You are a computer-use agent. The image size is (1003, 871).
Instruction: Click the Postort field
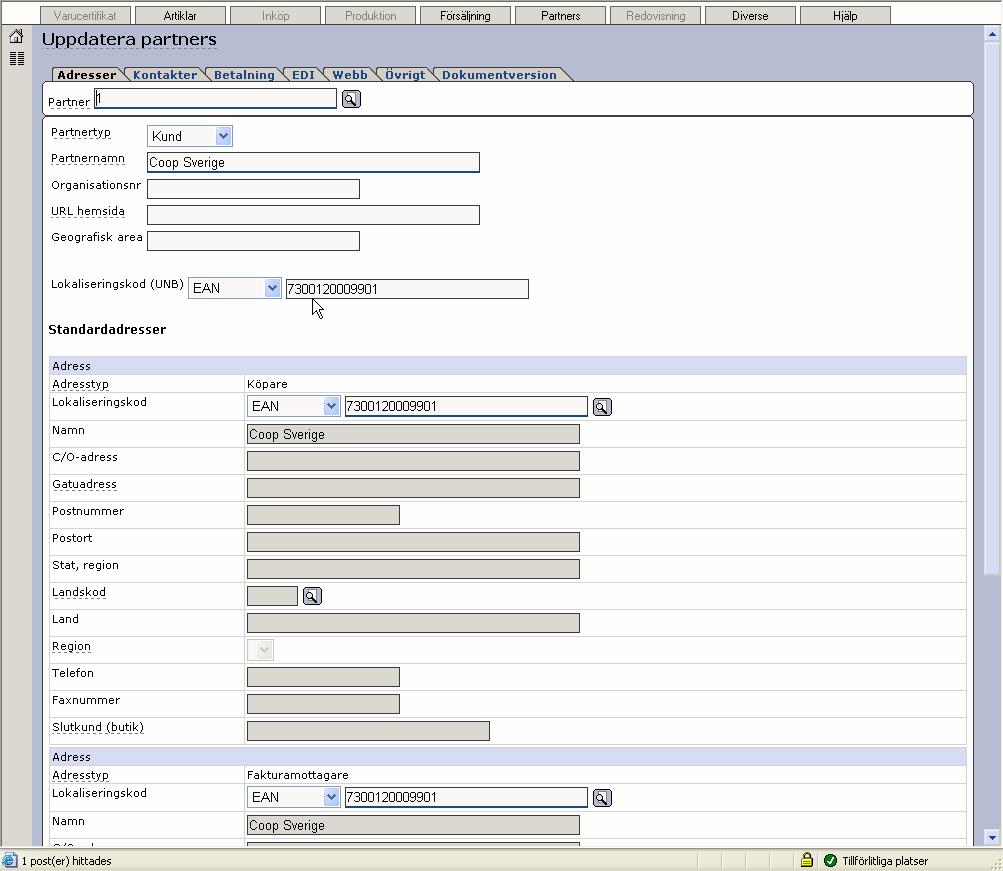(x=413, y=542)
